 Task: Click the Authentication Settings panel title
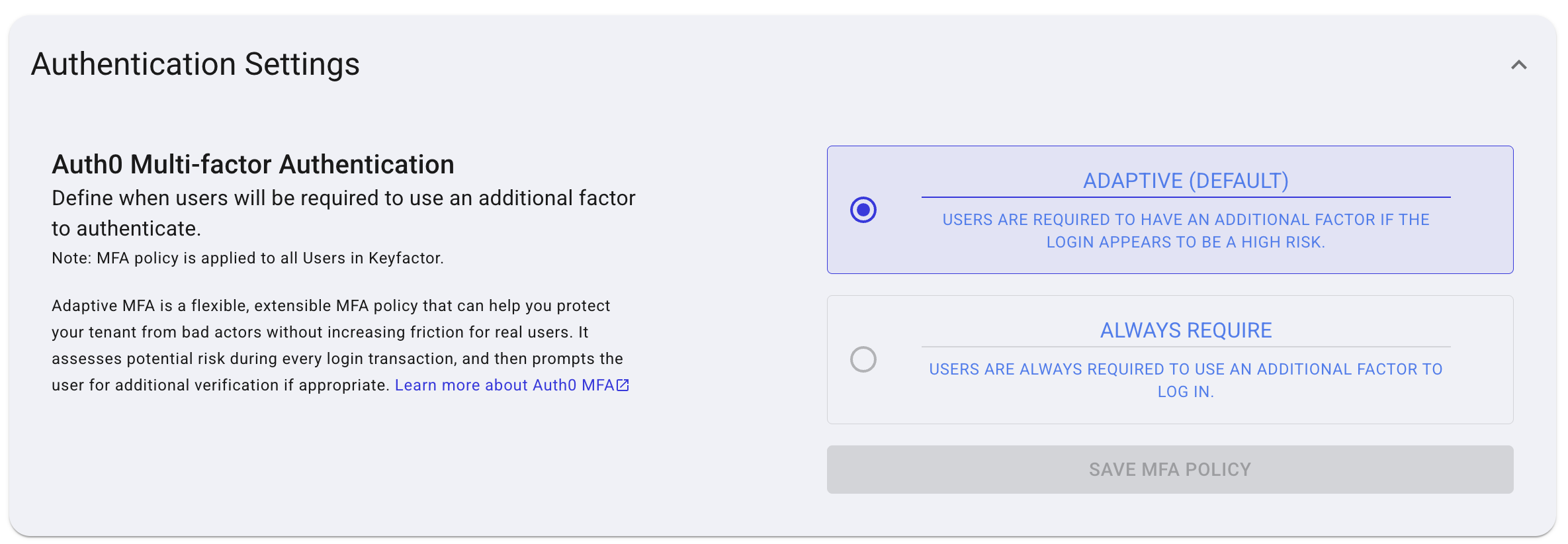(195, 64)
